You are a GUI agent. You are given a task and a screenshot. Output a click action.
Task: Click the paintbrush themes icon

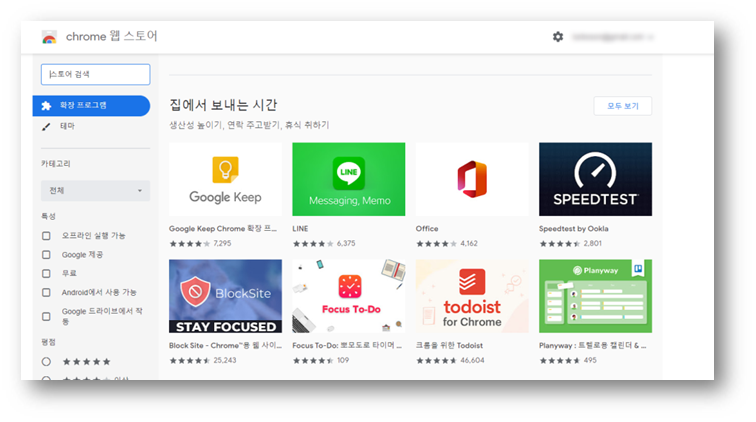(x=46, y=127)
